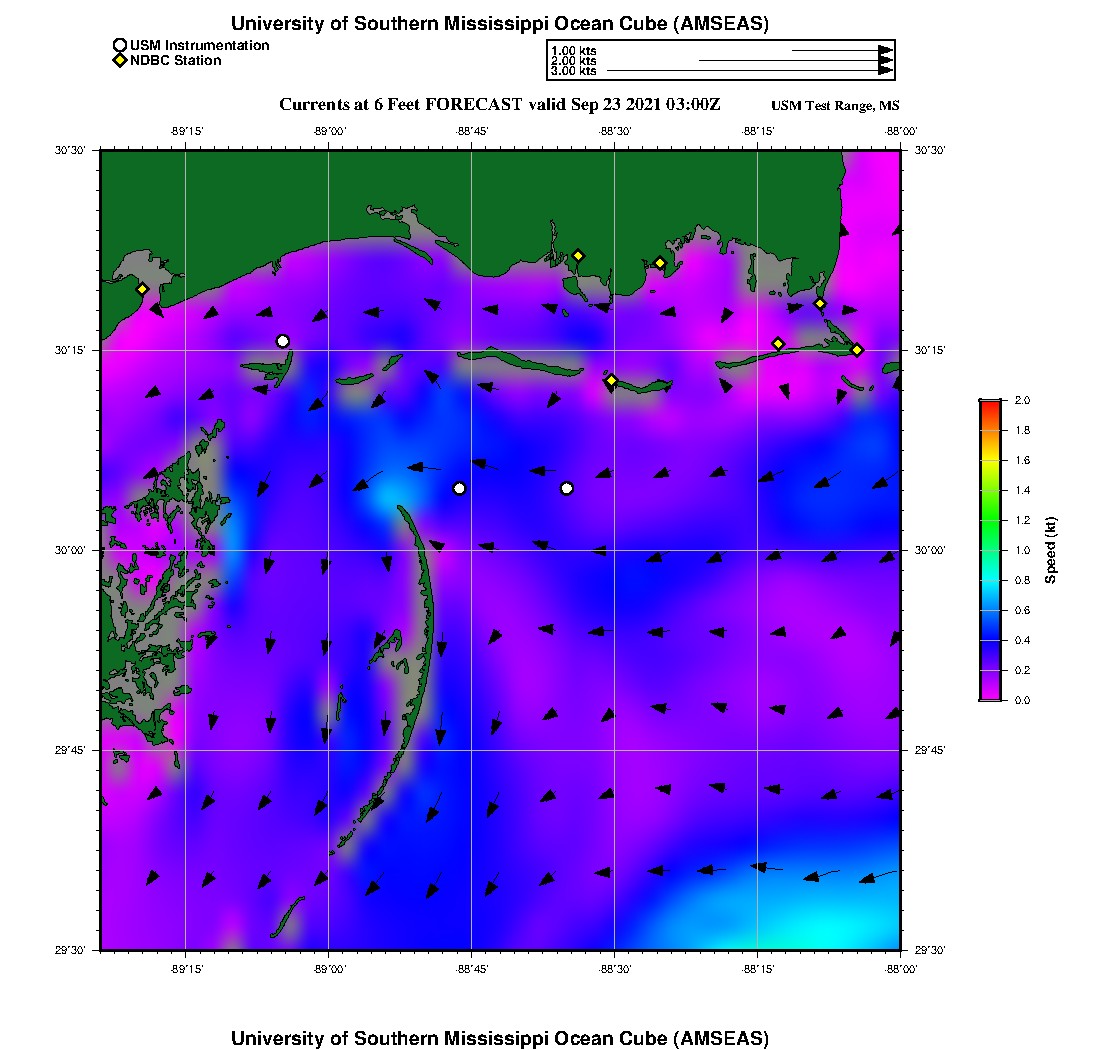Click the "USM Test Range, MS" label
Viewport: 1100px width, 1050px height.
[x=835, y=106]
